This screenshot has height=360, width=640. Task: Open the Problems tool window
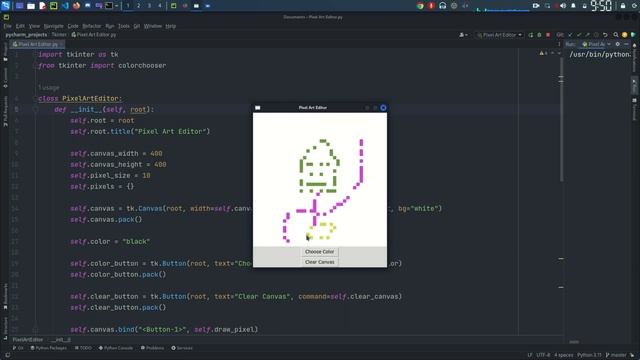pos(152,348)
